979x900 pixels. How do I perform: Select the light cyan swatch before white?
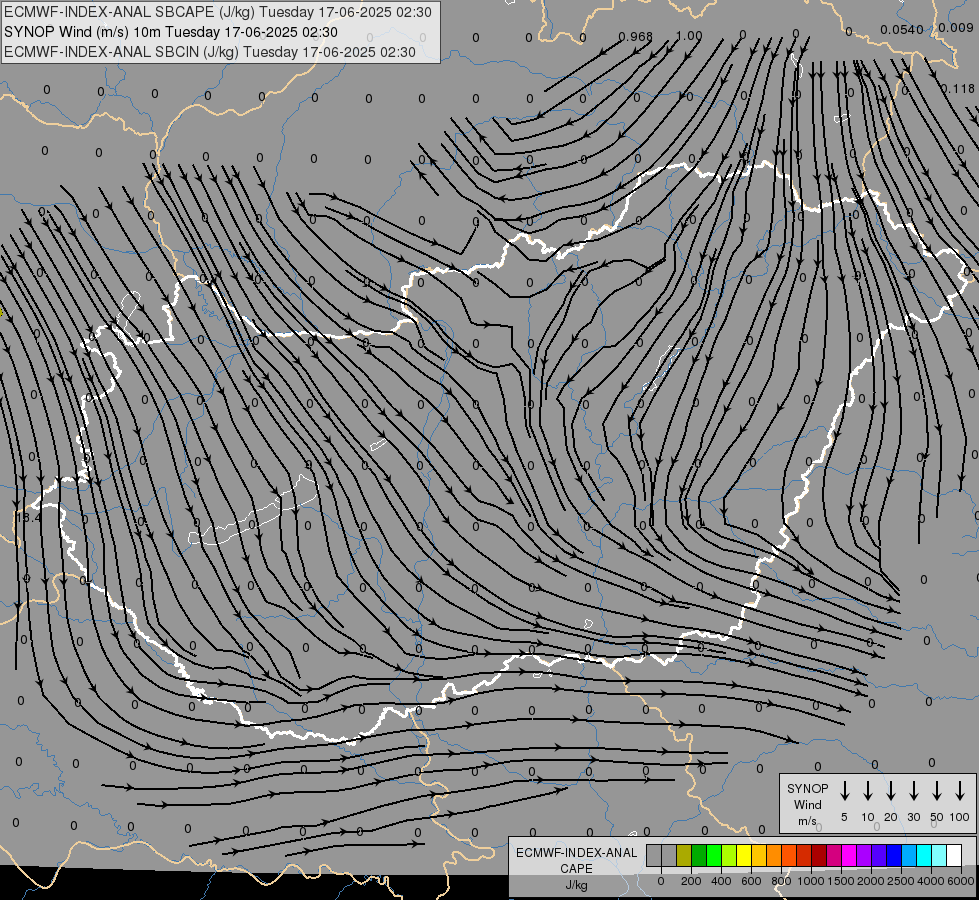point(939,855)
